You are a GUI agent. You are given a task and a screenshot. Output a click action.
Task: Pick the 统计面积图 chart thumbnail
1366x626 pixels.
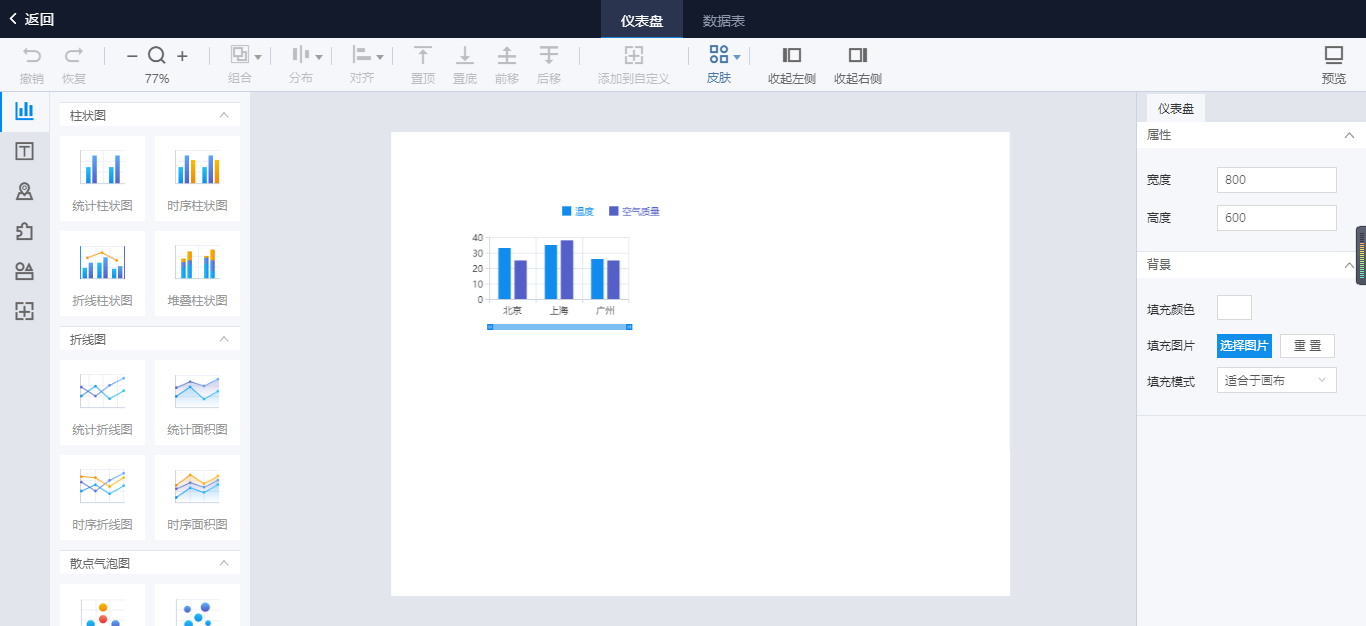pyautogui.click(x=197, y=403)
